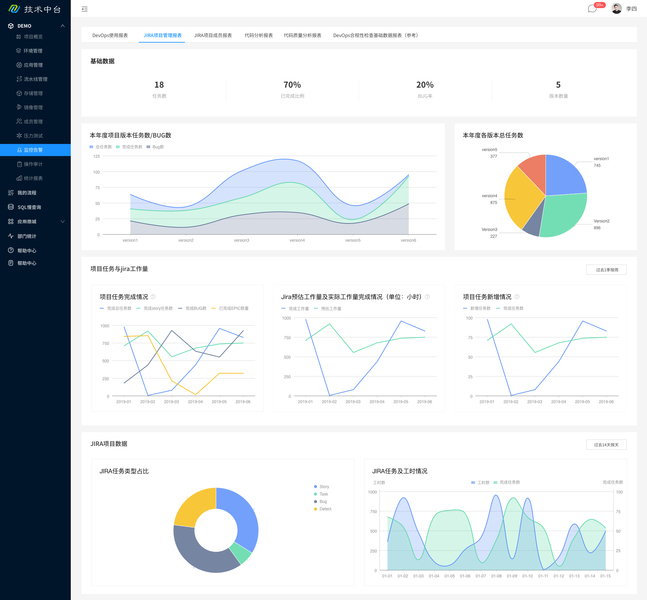Viewport: 647px width, 600px height.
Task: Click help icon beside 项目任务新增情况 title
Action: click(517, 297)
